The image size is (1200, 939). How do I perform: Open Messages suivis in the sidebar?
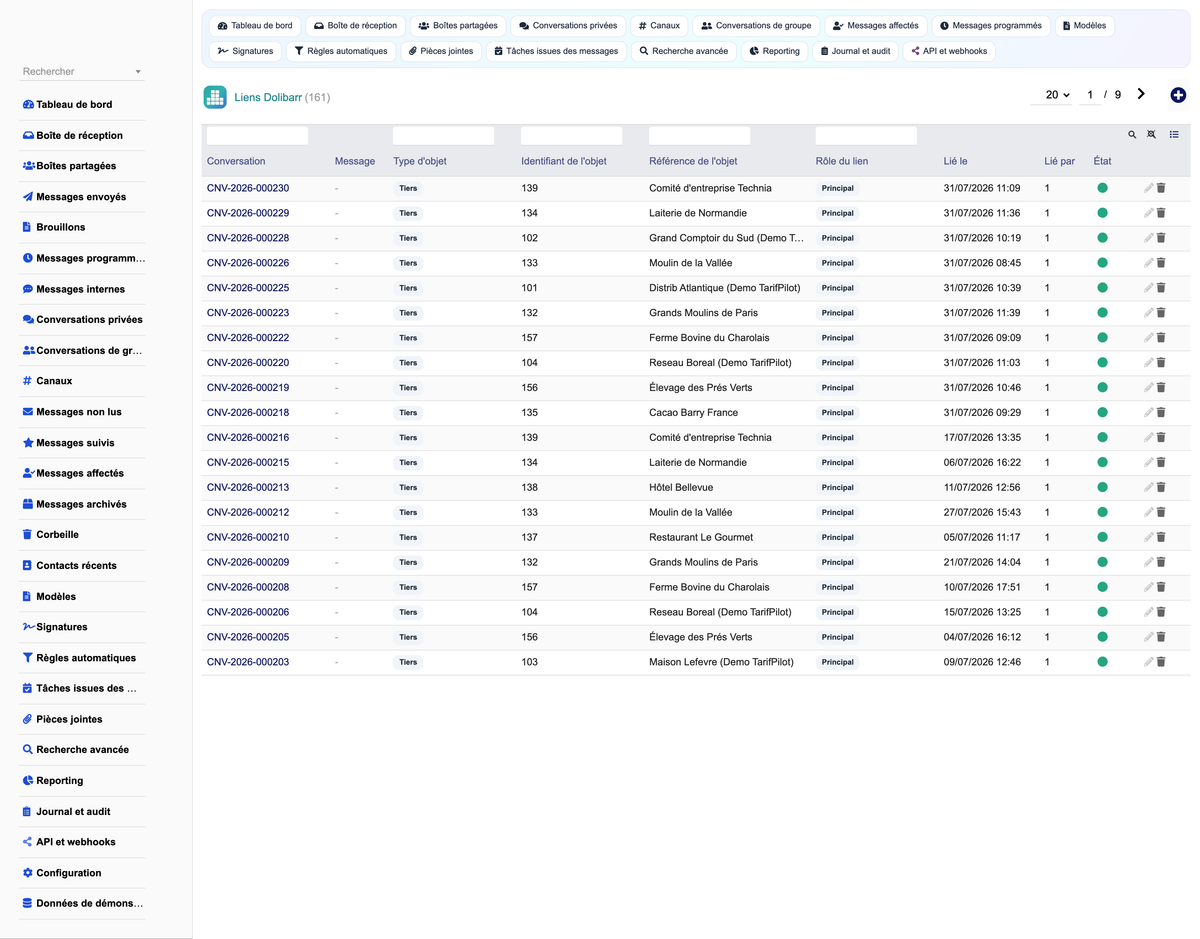(75, 443)
